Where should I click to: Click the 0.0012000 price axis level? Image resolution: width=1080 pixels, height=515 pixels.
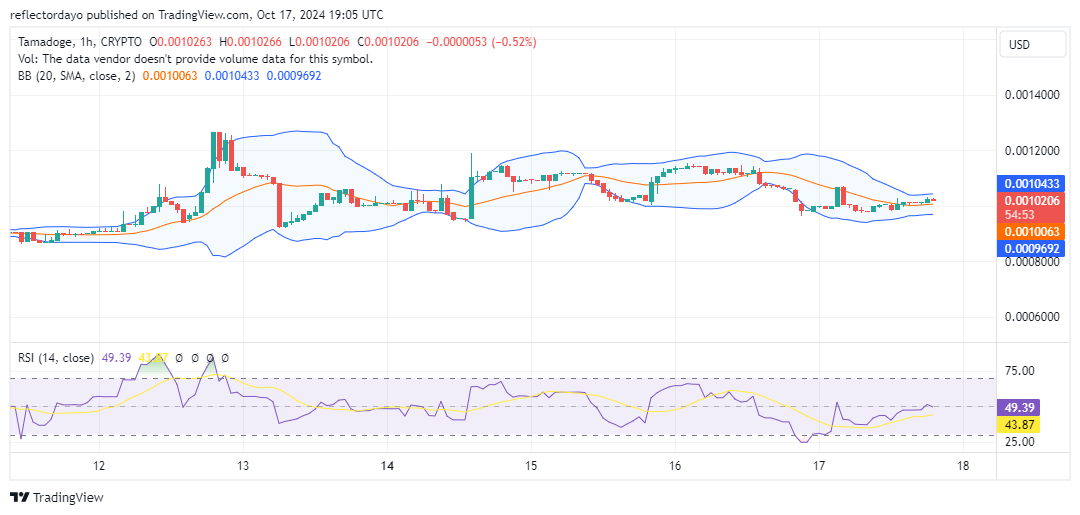click(x=1033, y=150)
